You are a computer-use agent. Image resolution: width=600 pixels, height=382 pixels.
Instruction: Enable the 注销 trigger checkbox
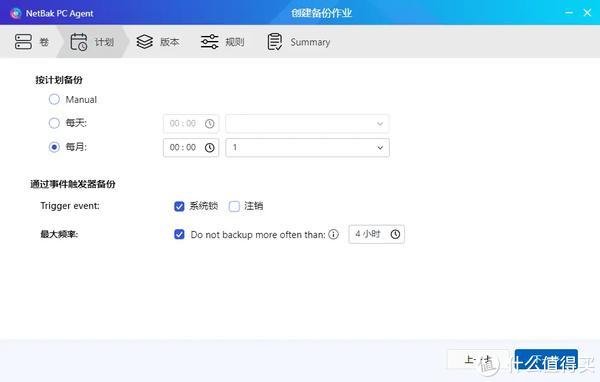(234, 206)
